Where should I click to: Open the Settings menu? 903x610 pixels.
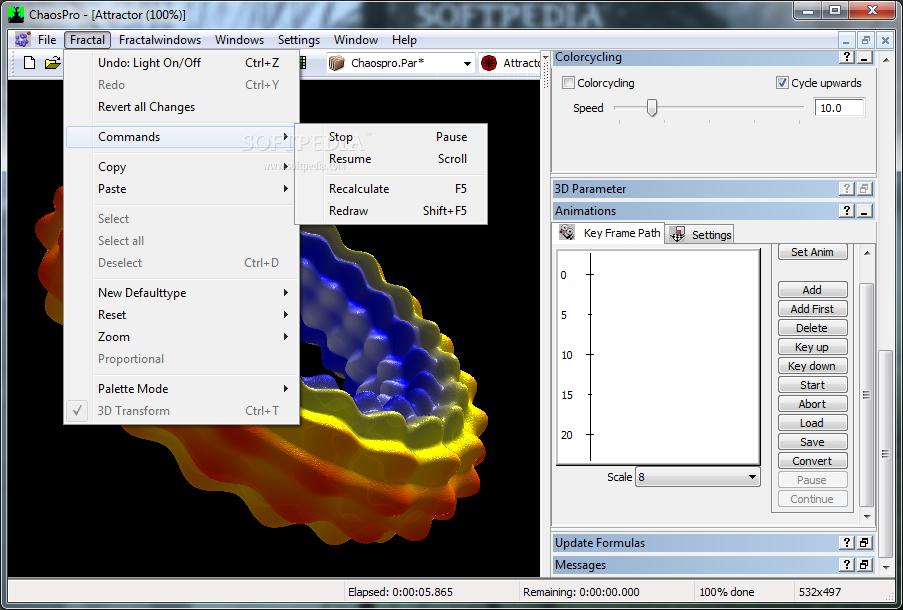(298, 40)
